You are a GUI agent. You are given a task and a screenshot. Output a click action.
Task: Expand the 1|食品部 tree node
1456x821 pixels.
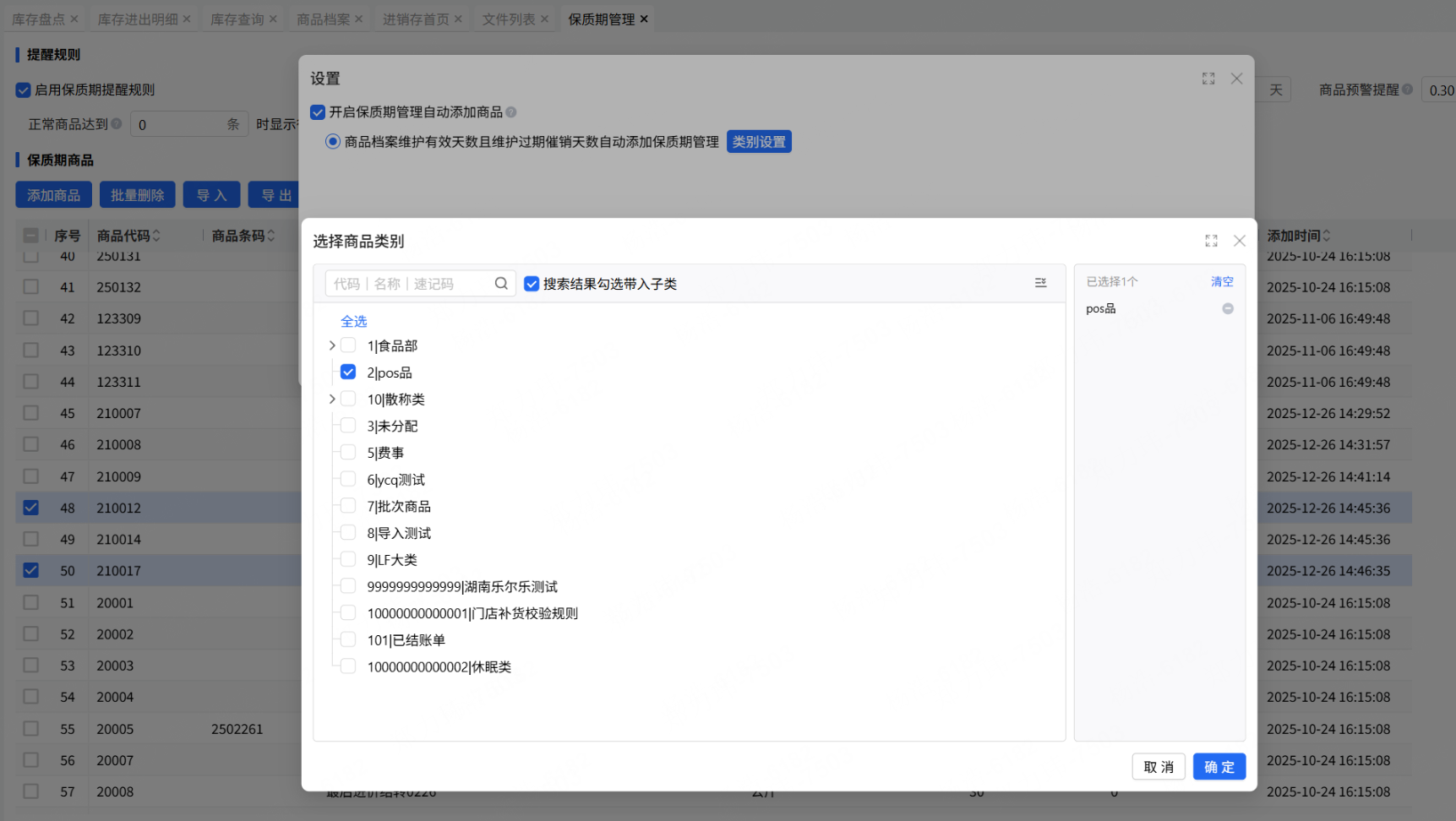(332, 345)
